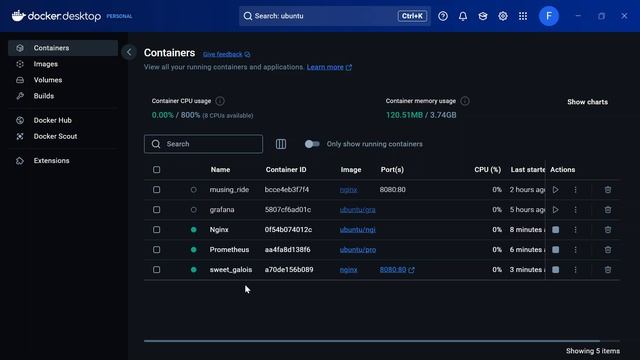The width and height of the screenshot is (640, 360).
Task: Check the grafana row checkbox
Action: (156, 210)
